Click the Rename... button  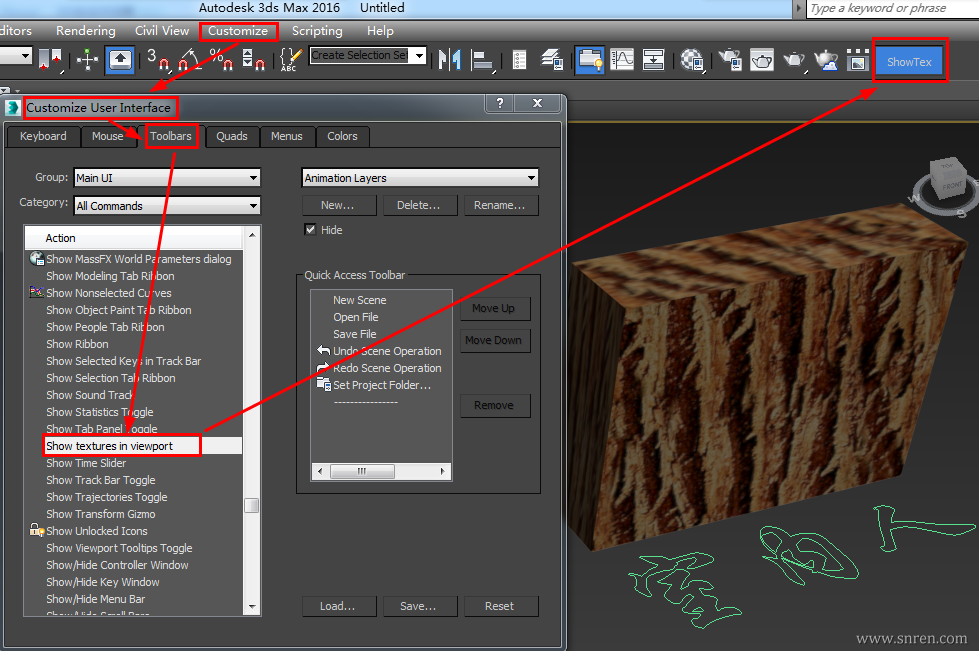[x=499, y=205]
